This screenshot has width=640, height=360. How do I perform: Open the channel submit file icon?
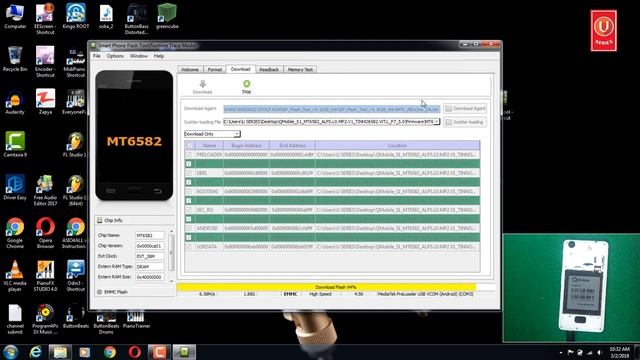click(x=15, y=319)
